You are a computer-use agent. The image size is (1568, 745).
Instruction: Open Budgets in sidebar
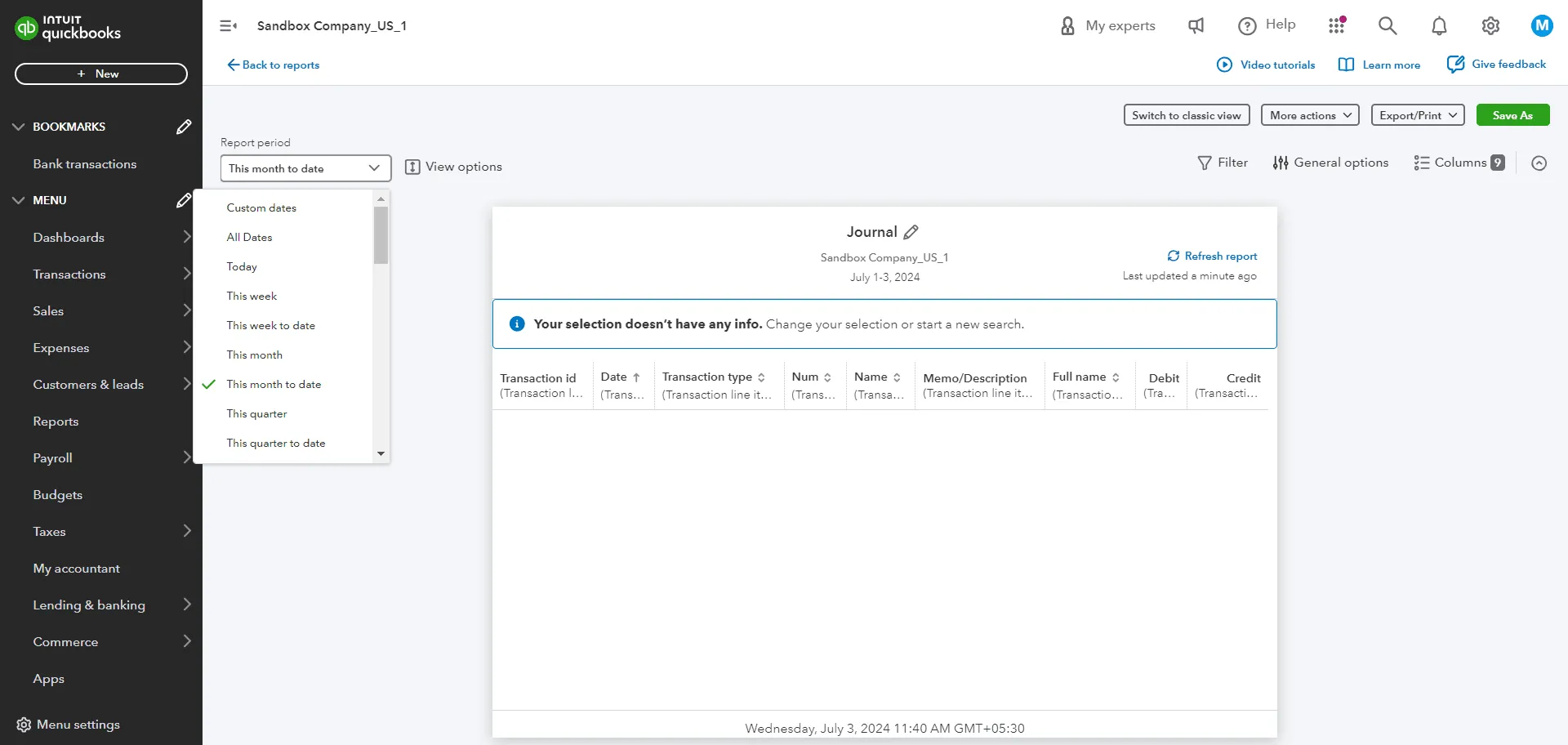[x=57, y=494]
